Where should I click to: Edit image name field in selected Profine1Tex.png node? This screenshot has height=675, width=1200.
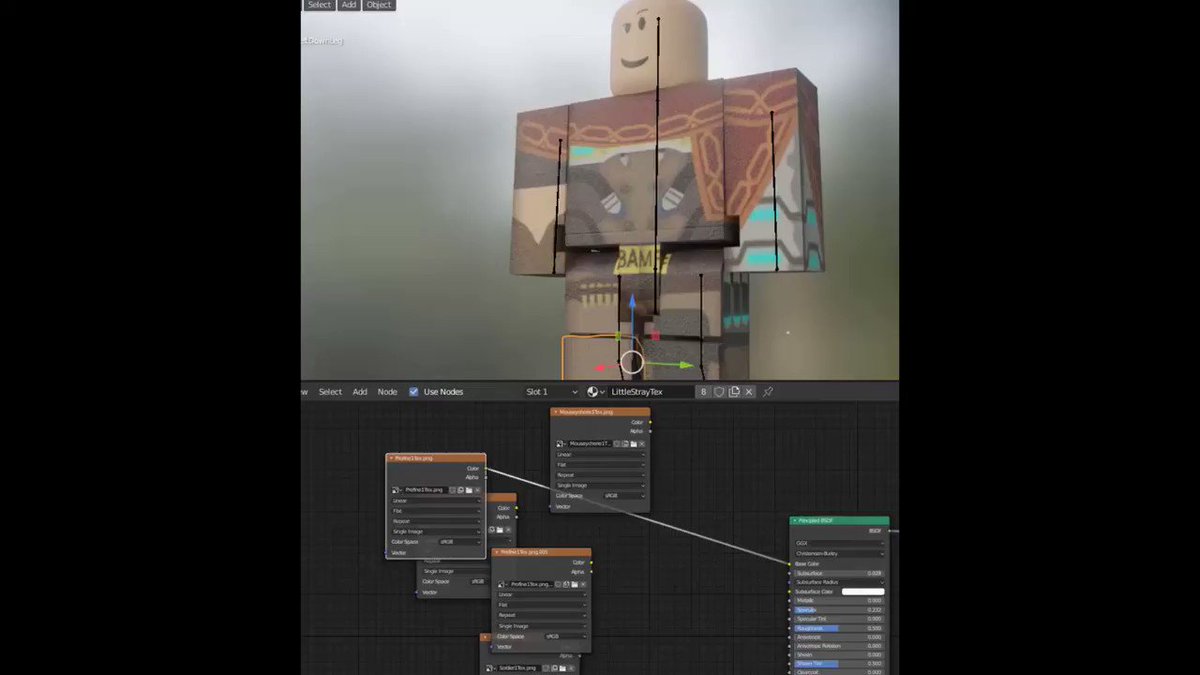[x=426, y=490]
